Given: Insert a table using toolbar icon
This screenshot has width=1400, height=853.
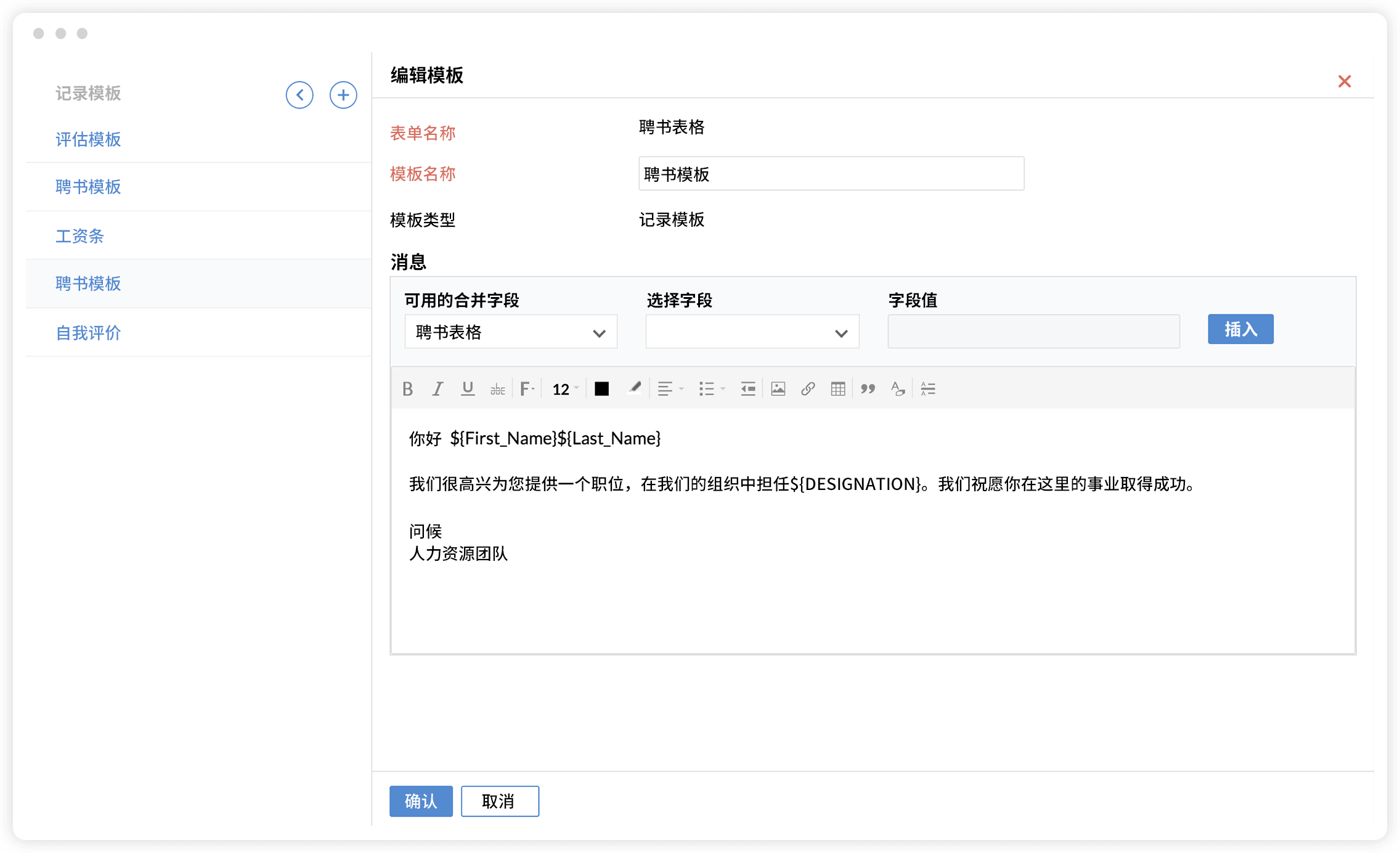Looking at the screenshot, I should click(x=837, y=389).
